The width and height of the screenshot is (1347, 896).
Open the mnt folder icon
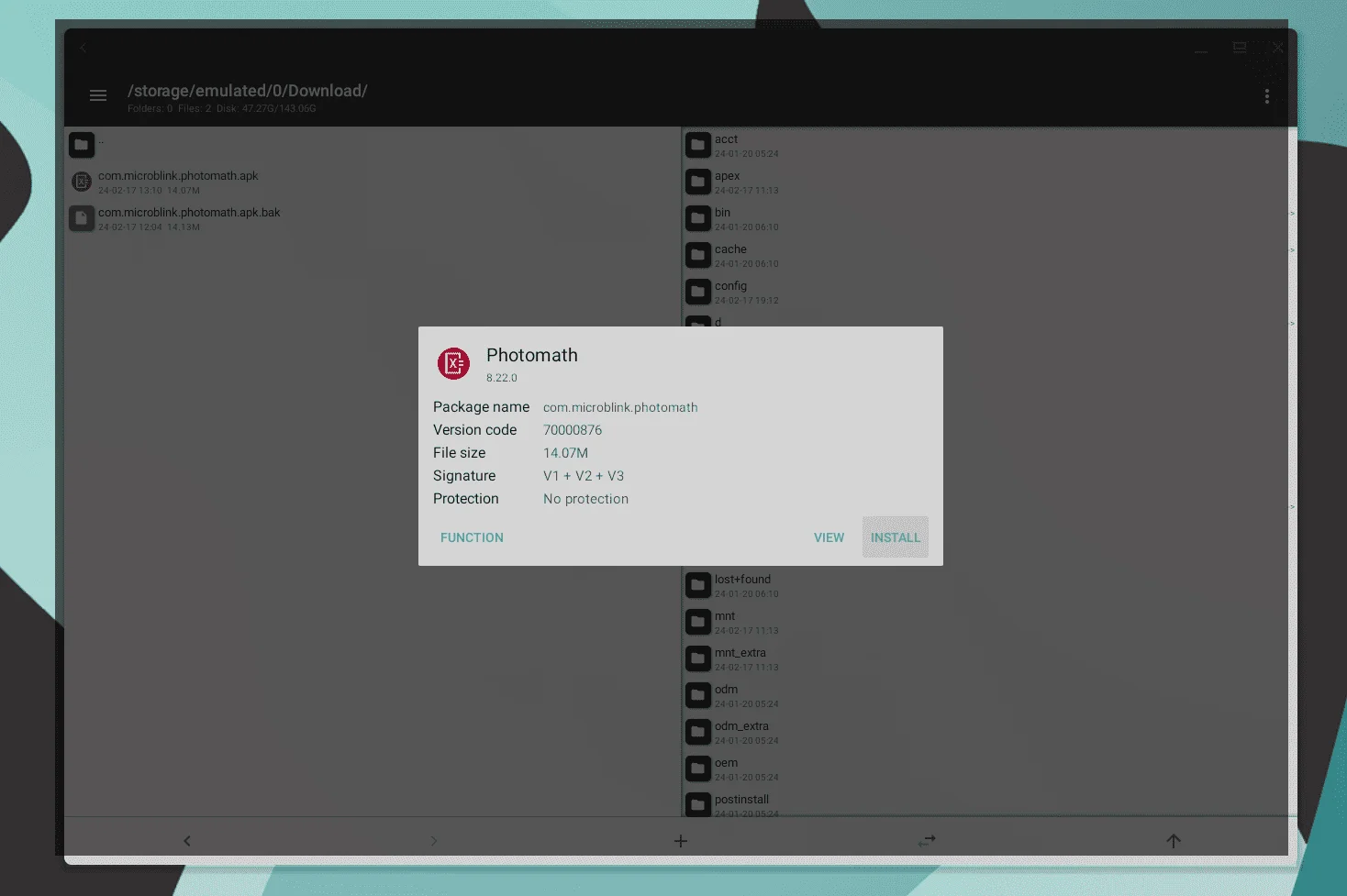[698, 622]
